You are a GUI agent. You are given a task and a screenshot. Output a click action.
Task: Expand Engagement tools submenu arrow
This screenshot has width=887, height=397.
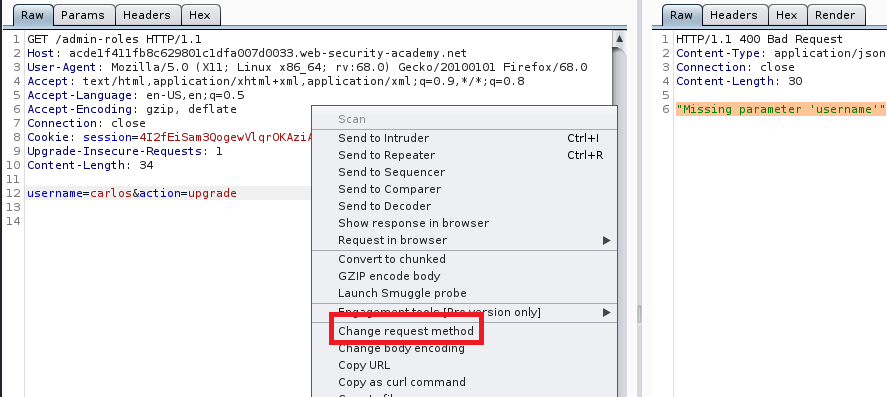(x=606, y=312)
